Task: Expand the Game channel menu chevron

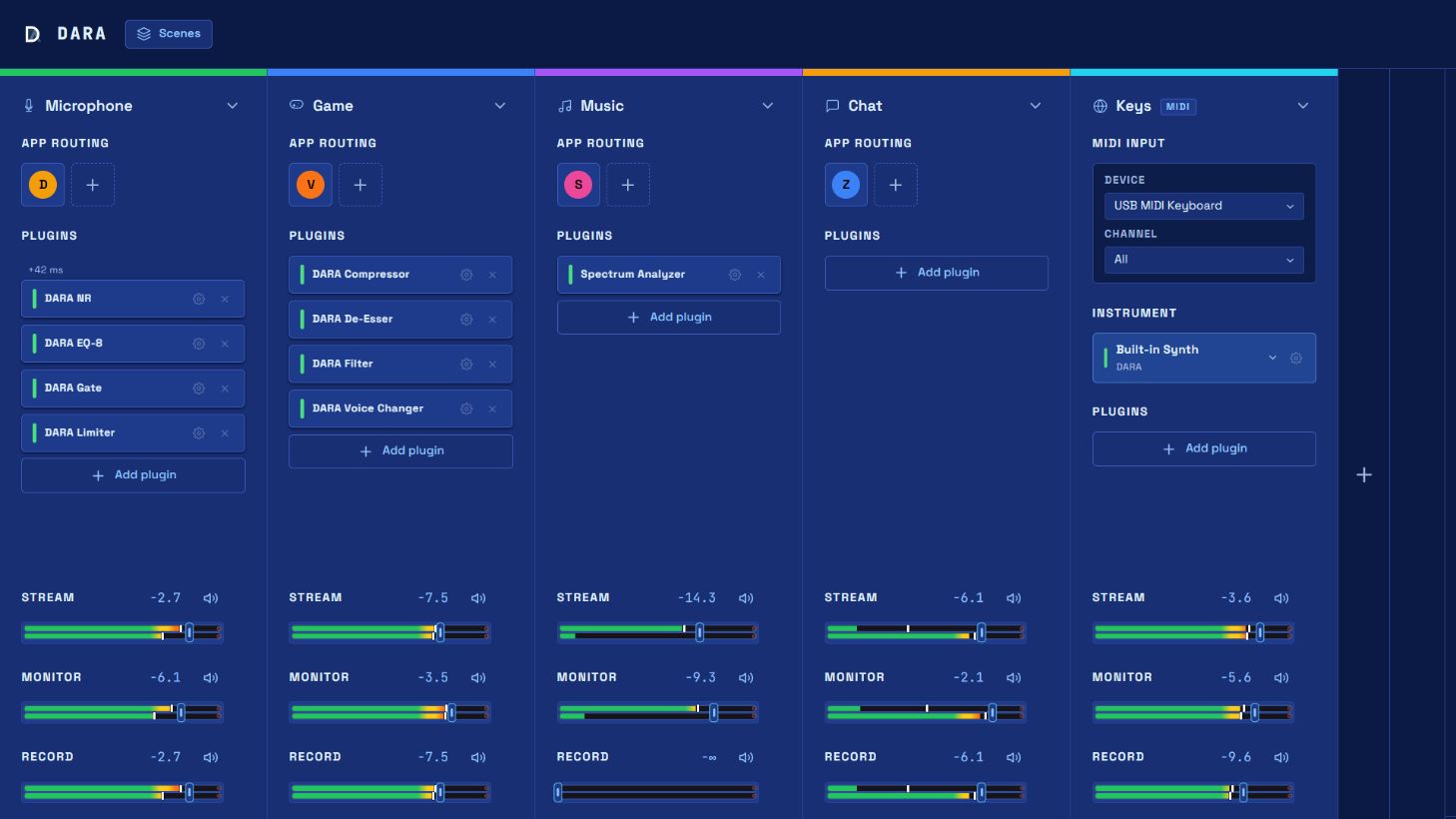Action: pyautogui.click(x=500, y=106)
